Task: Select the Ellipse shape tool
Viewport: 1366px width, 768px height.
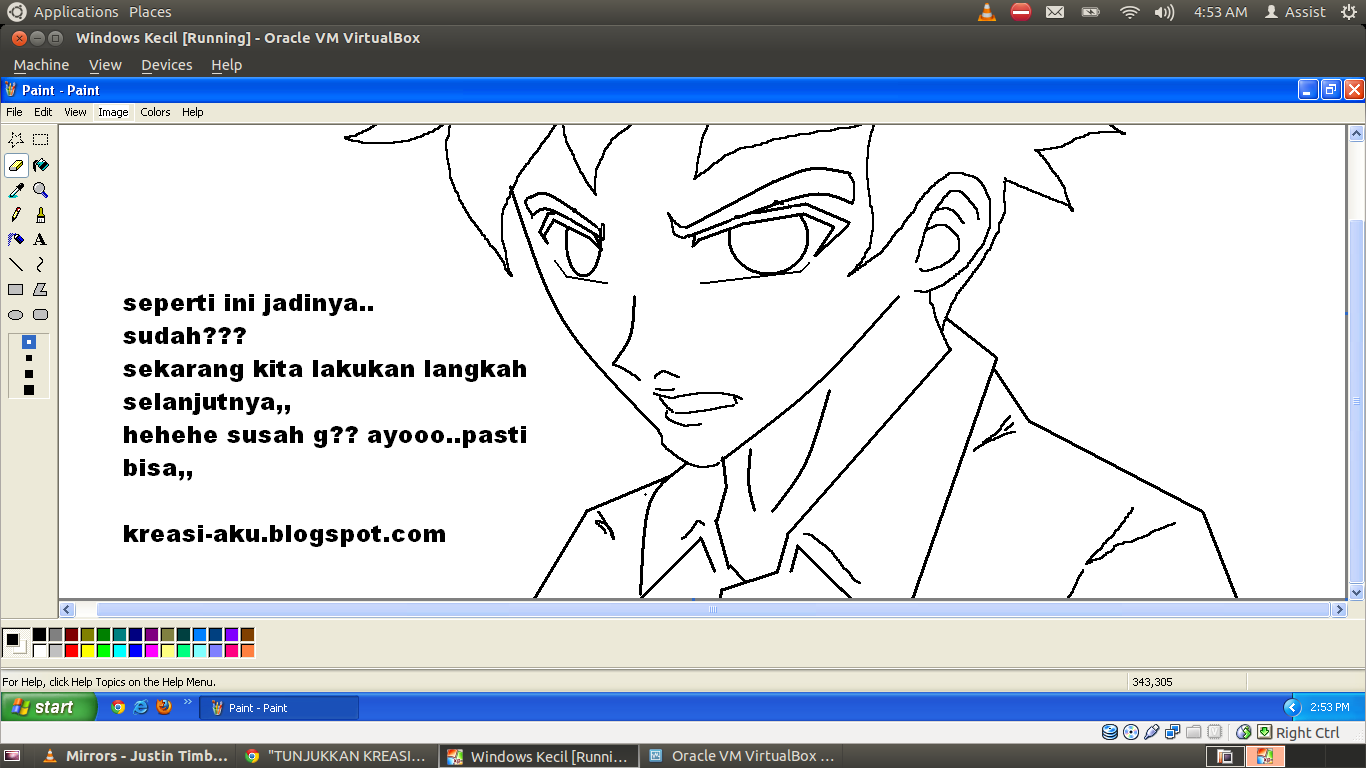Action: 16,315
